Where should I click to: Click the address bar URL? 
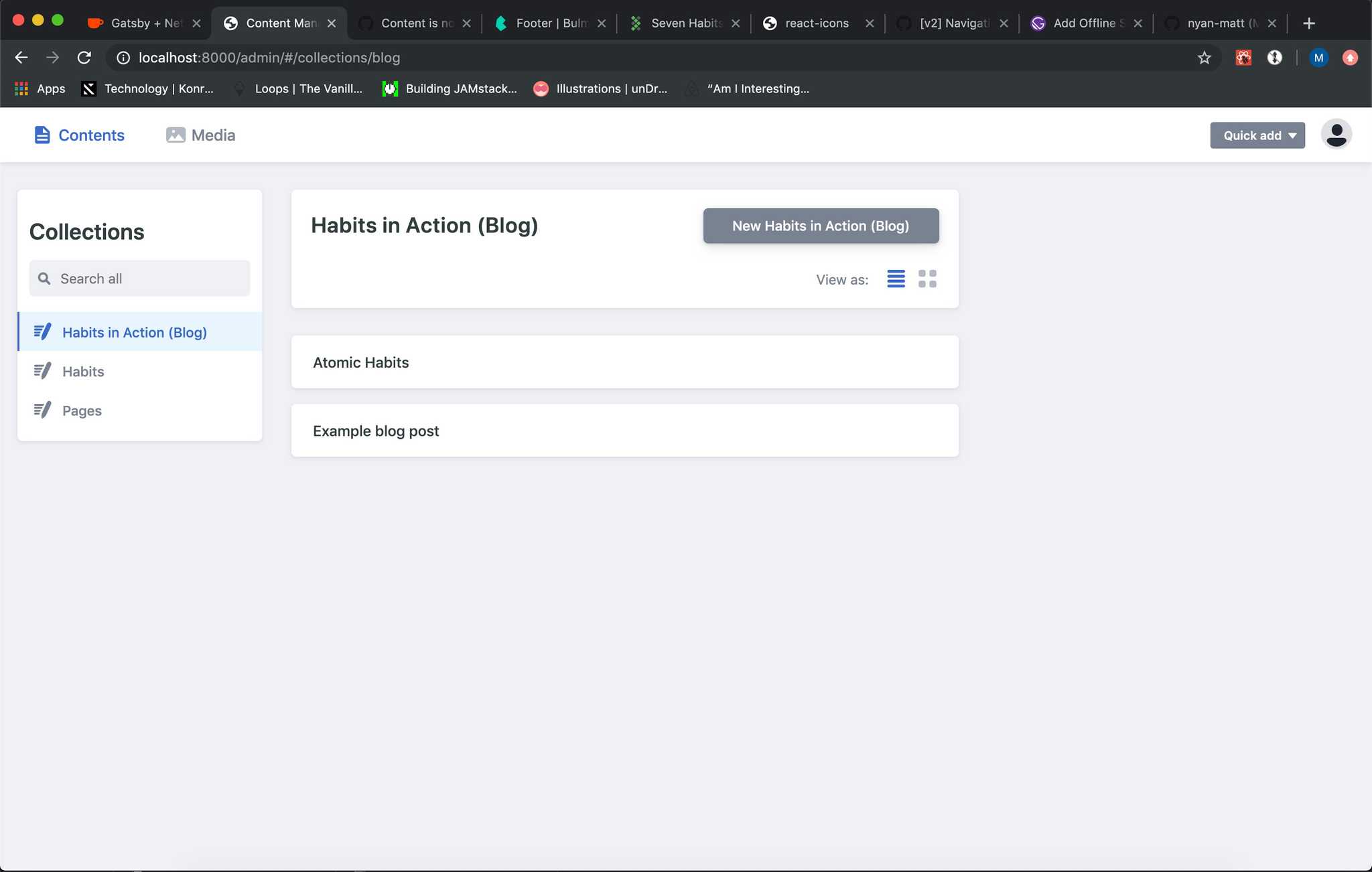[269, 58]
